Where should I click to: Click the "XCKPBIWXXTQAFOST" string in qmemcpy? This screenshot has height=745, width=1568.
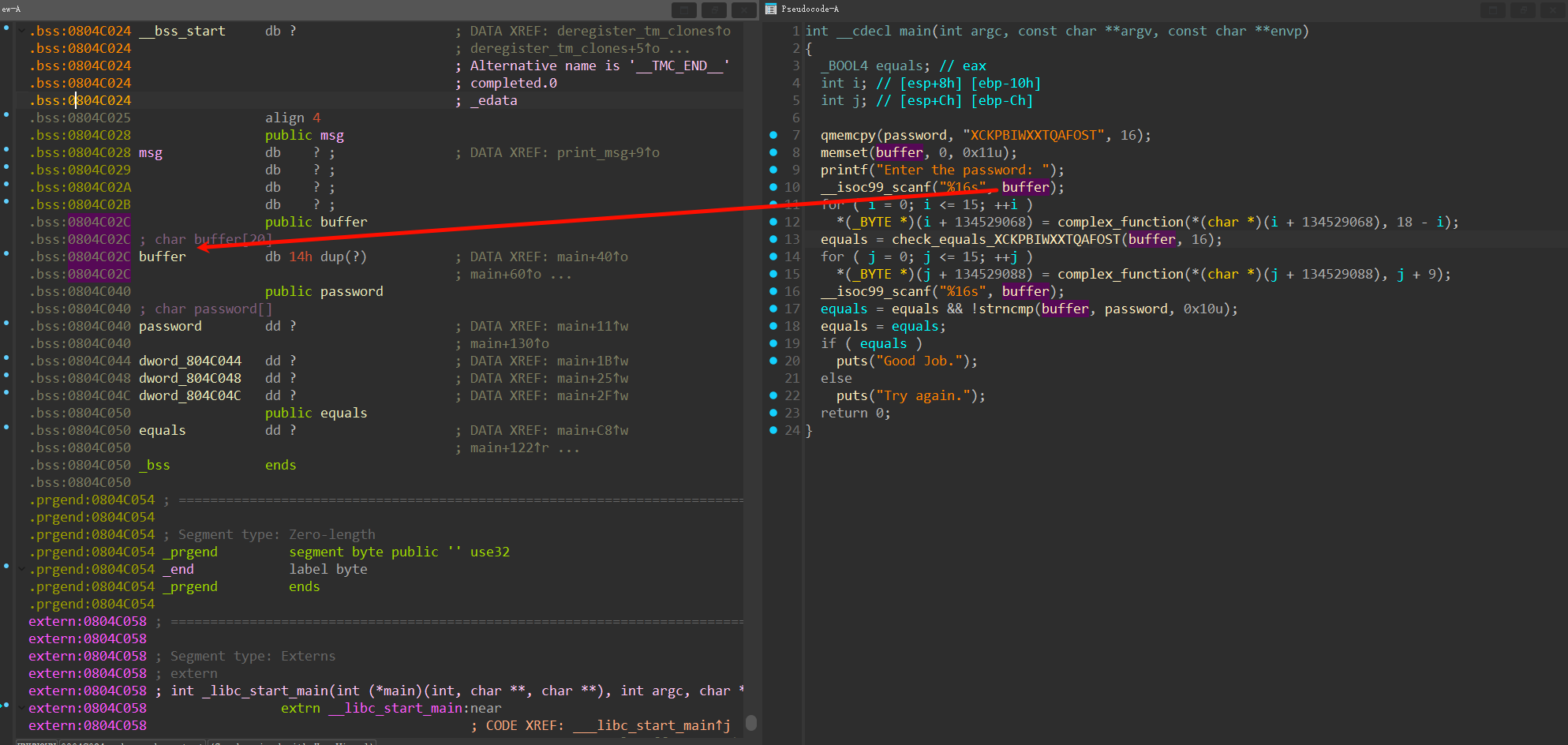(x=1034, y=135)
